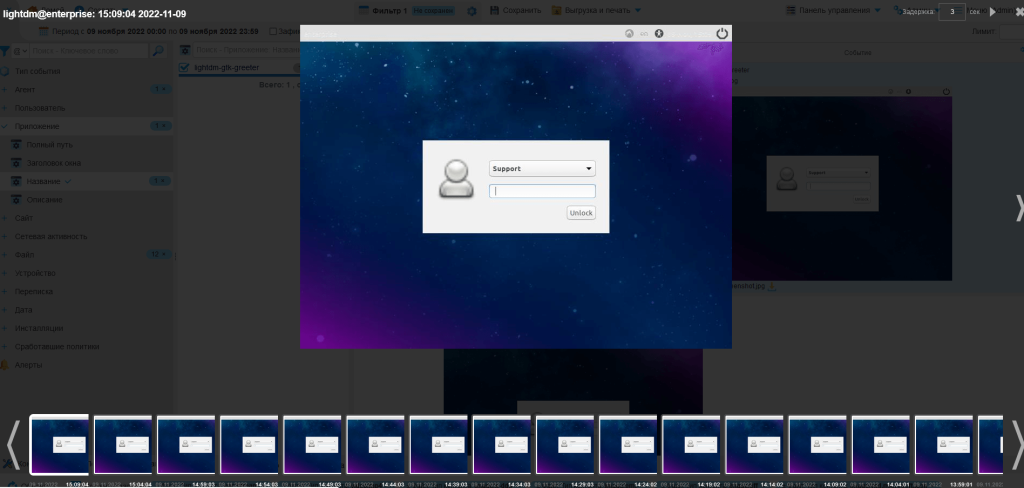Screen dimensions: 1024x488
Task: Open the Выгрузка и печать dropdown
Action: tap(596, 10)
